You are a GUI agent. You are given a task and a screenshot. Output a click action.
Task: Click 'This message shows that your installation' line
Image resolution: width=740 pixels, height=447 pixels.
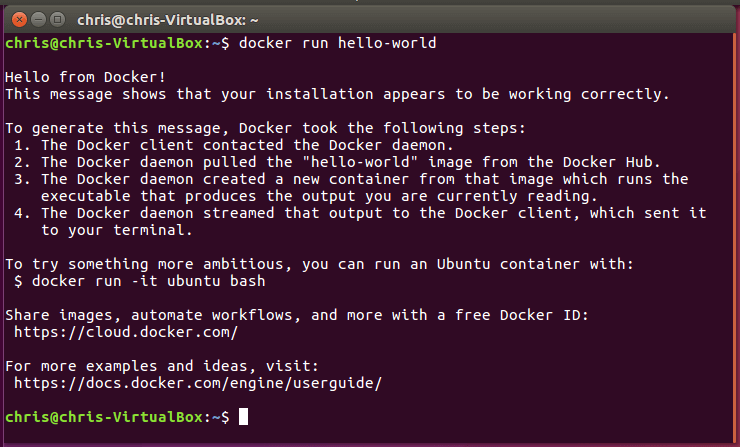(x=337, y=94)
